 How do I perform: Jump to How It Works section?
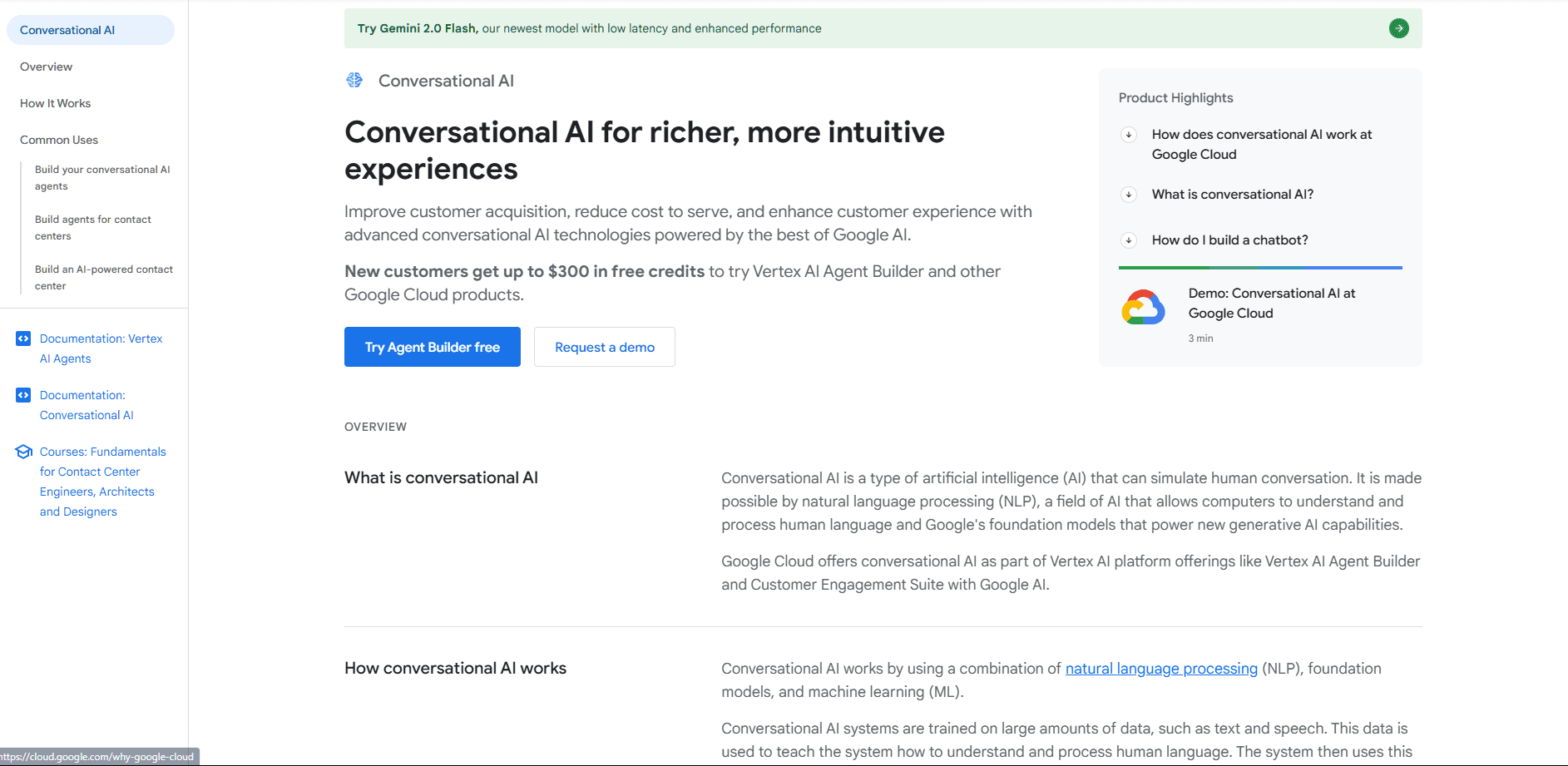[55, 103]
